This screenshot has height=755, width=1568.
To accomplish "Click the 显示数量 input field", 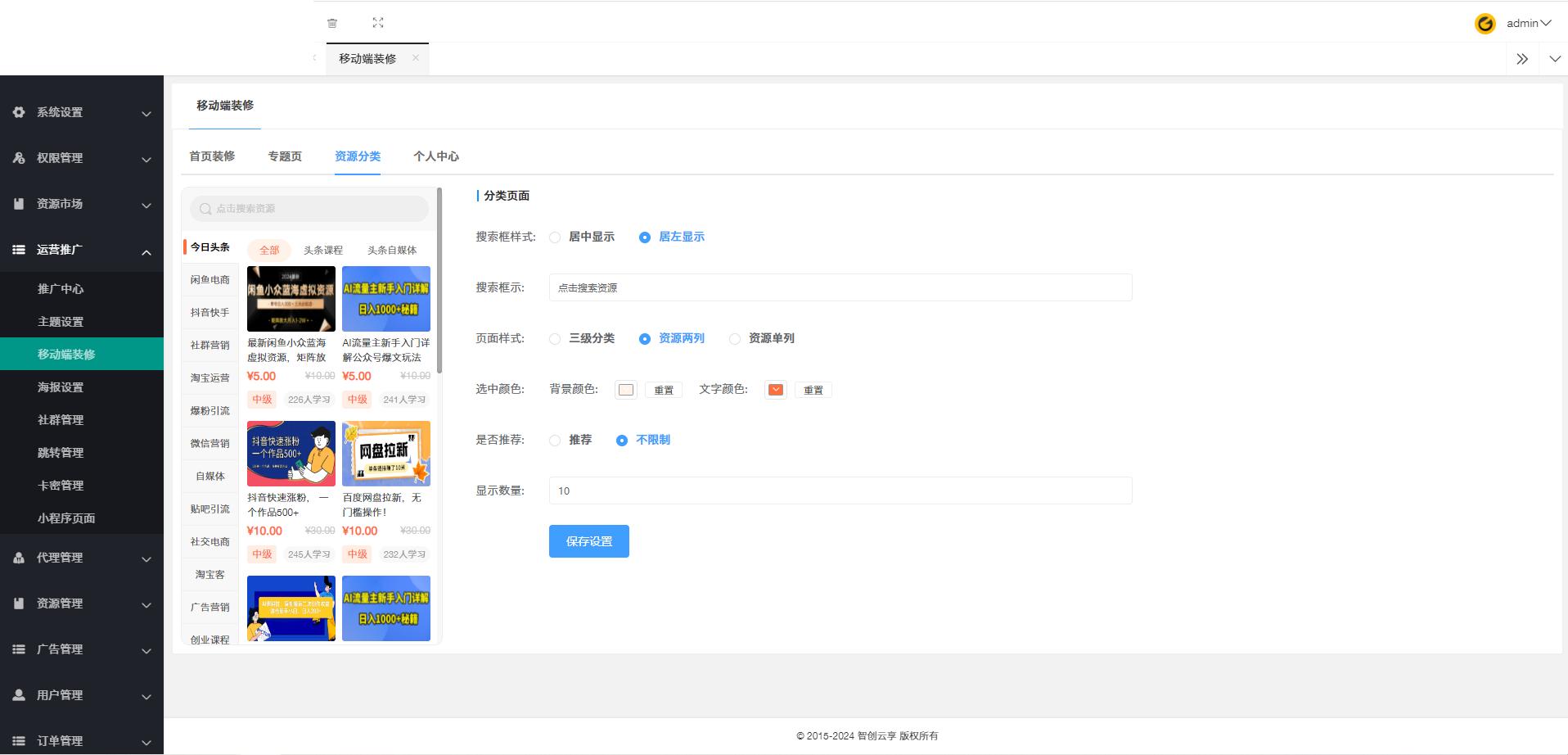I will pos(840,491).
